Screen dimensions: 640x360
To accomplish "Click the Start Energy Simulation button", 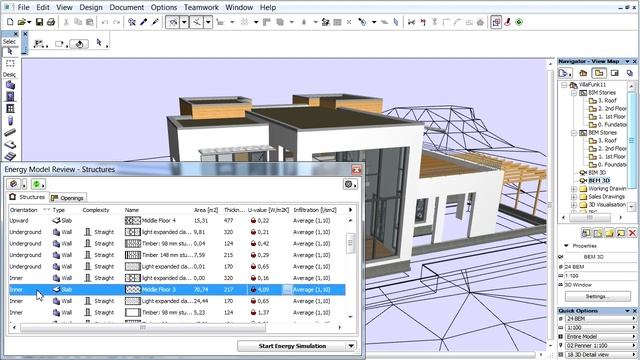I will coord(292,346).
